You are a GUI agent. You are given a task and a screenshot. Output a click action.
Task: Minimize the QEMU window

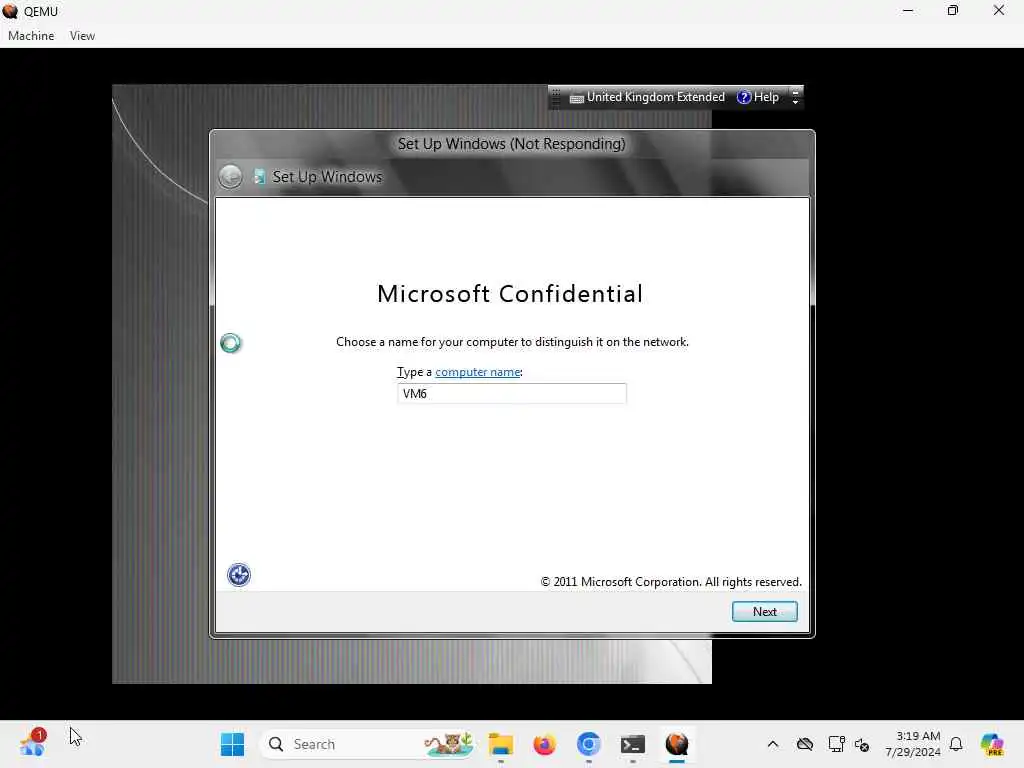pos(908,11)
